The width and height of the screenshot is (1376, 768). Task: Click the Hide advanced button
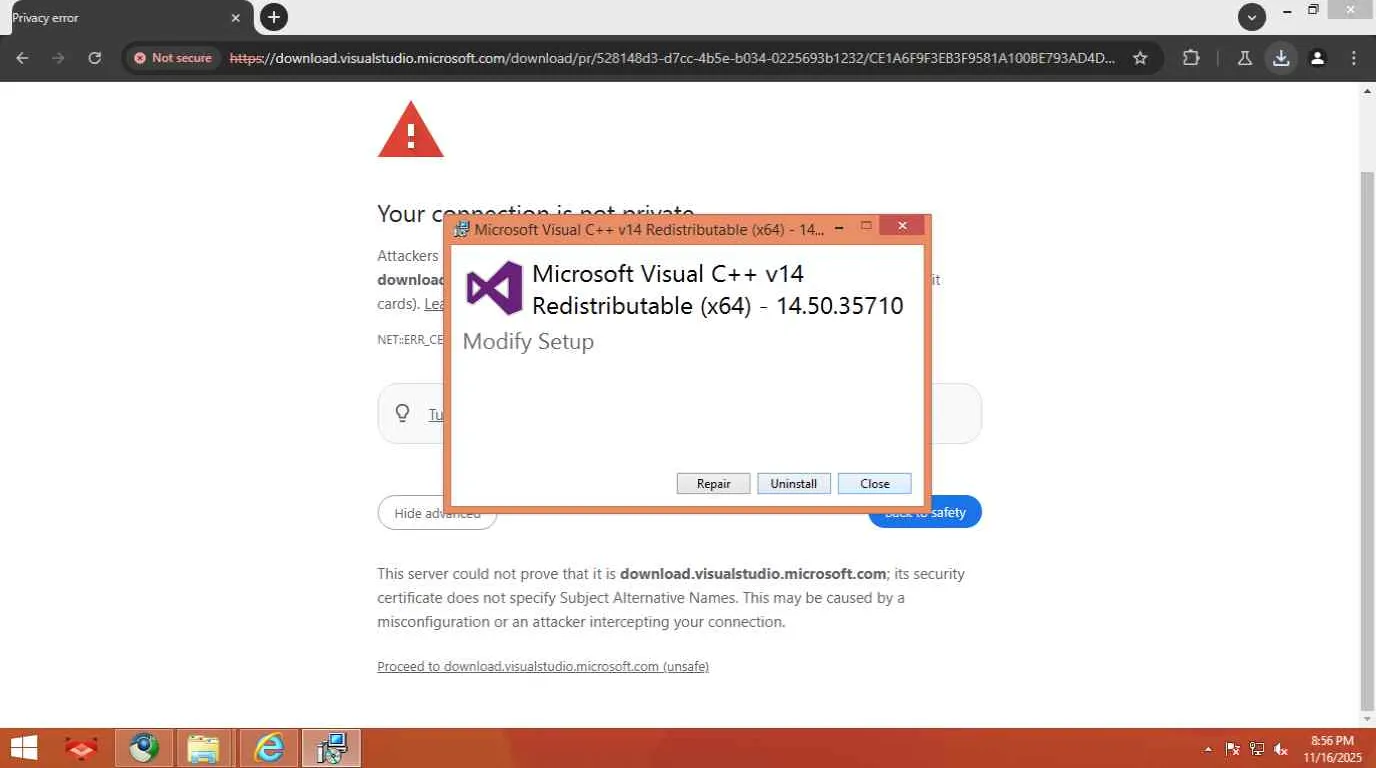[x=437, y=513]
